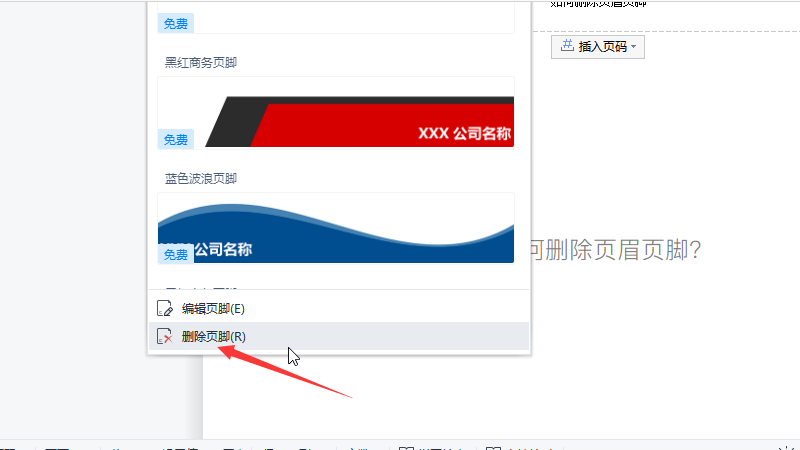800x450 pixels.
Task: Click the delete footer red X icon
Action: click(164, 336)
